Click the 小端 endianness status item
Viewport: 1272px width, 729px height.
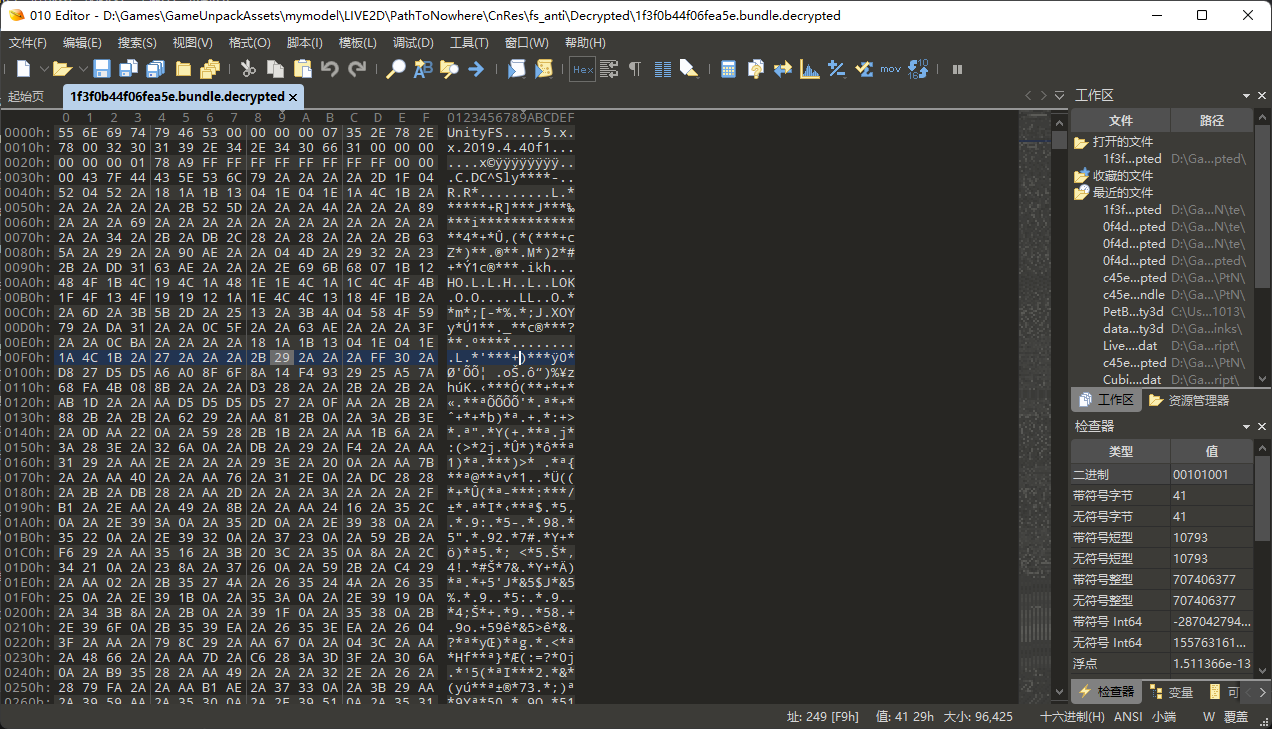pyautogui.click(x=1163, y=716)
